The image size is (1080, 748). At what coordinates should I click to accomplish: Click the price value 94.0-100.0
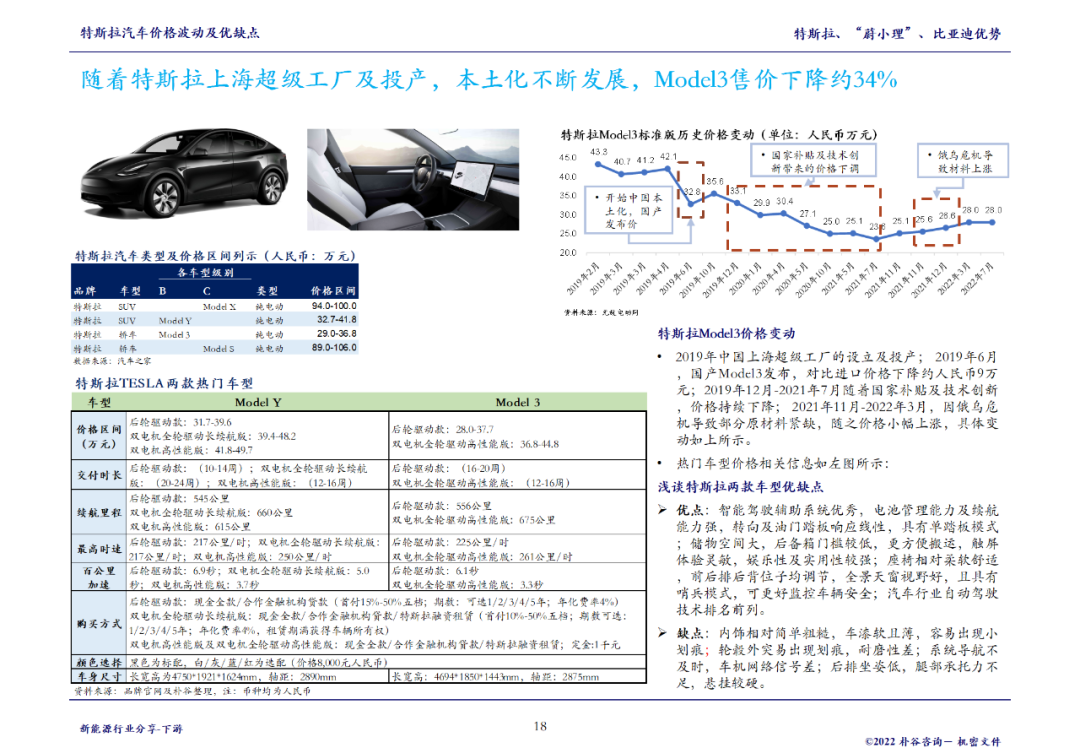tap(334, 306)
